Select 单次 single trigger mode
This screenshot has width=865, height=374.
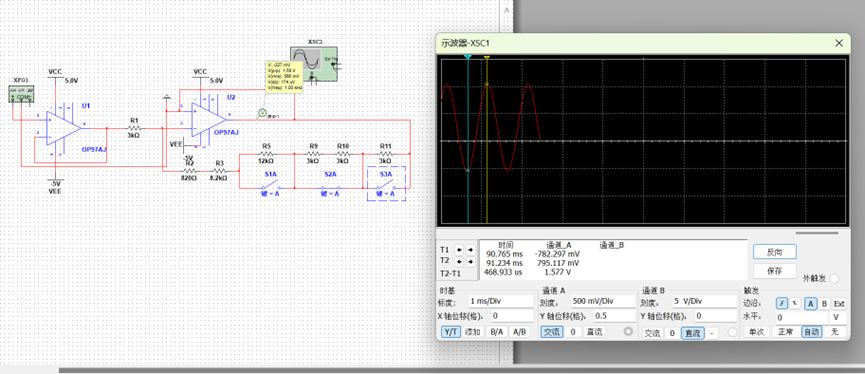(756, 332)
